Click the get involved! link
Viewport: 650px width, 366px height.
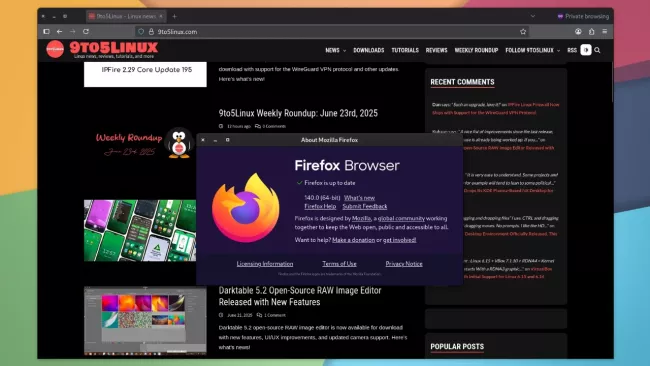coord(400,240)
